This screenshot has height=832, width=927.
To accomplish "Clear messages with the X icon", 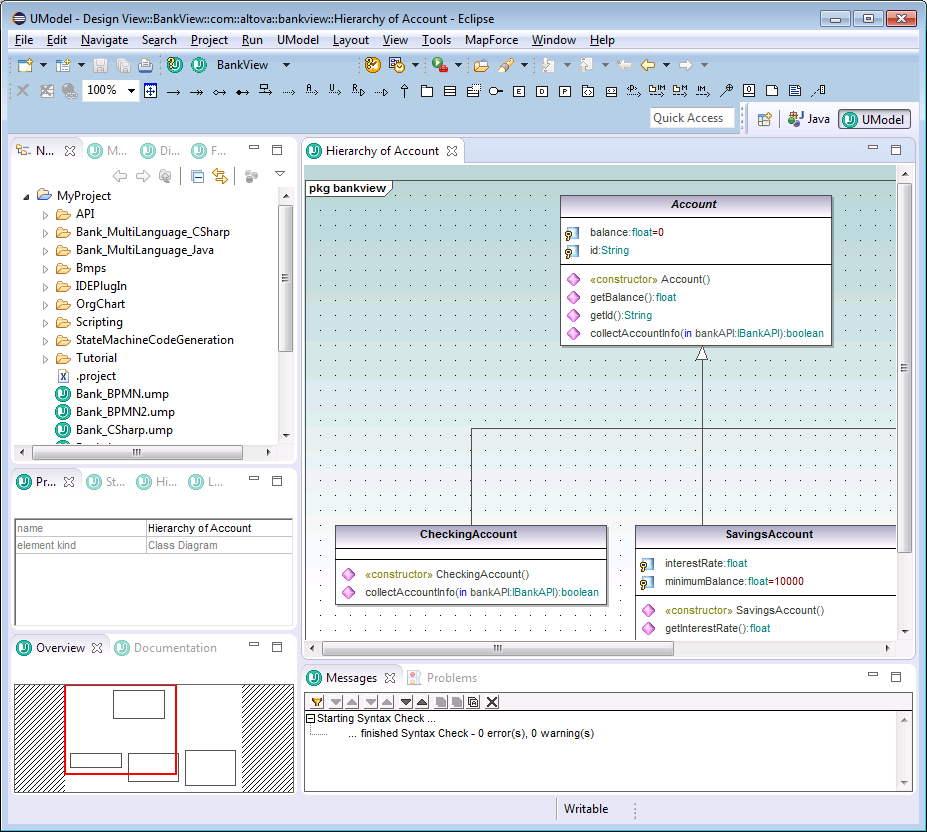I will click(x=492, y=702).
